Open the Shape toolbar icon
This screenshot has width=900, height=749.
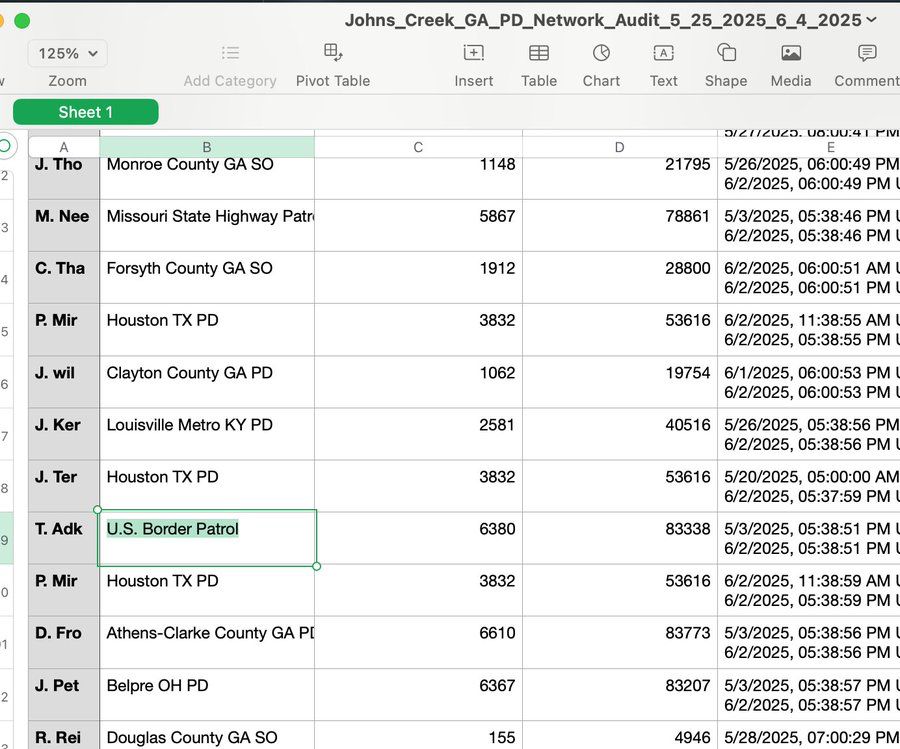pos(726,53)
